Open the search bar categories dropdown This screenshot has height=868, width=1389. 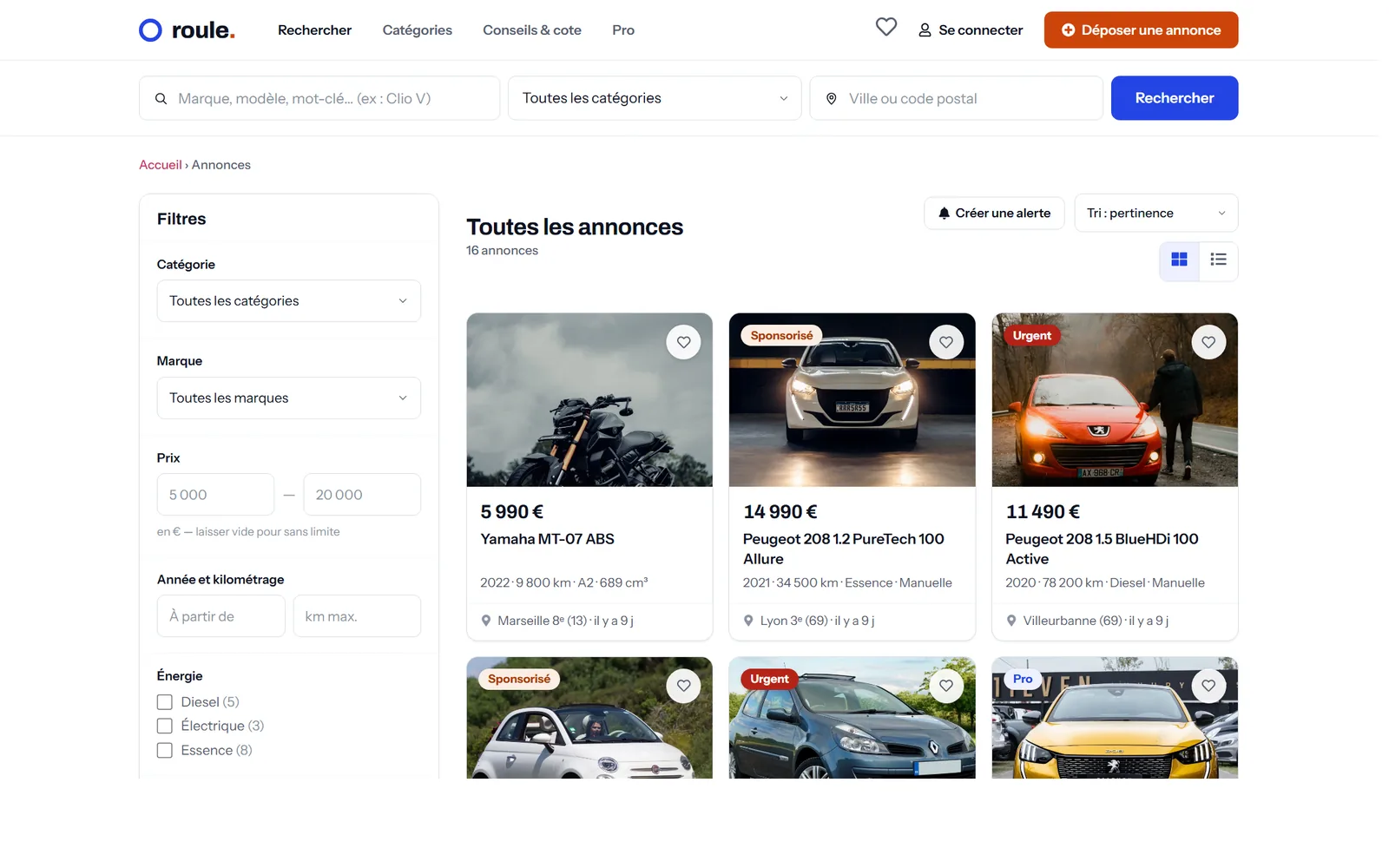coord(655,98)
